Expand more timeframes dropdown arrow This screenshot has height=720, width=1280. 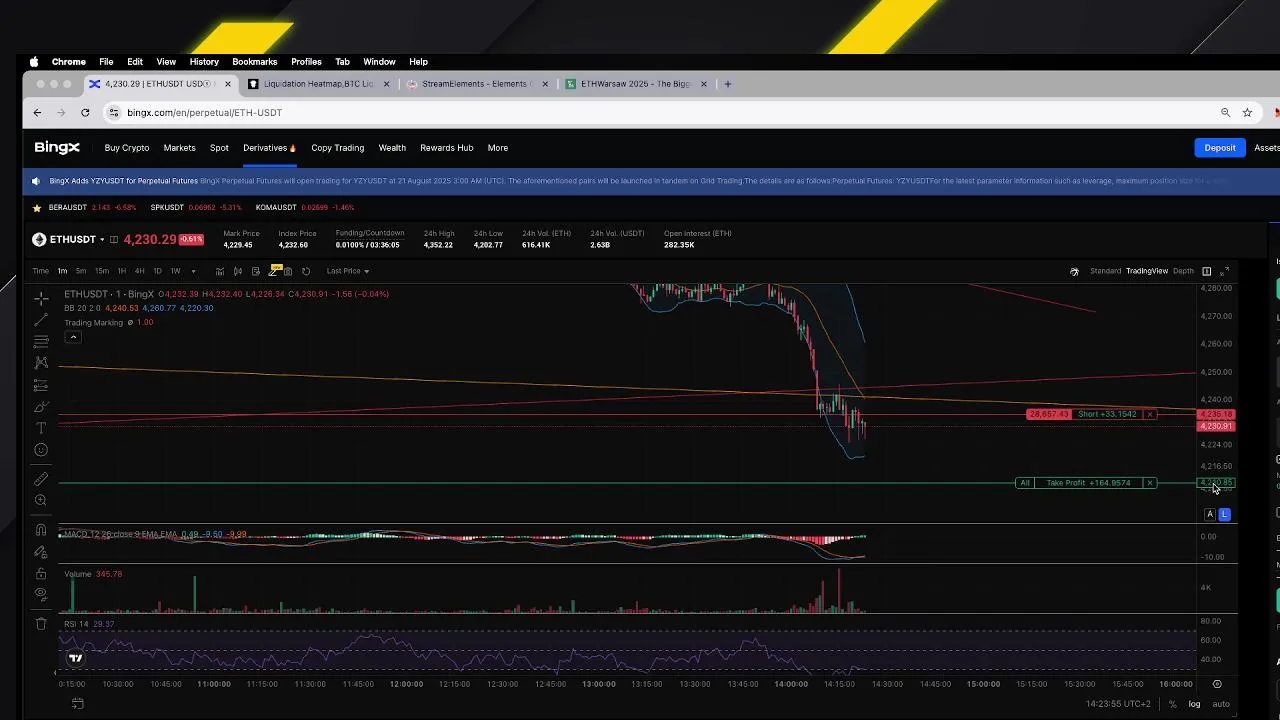click(x=193, y=271)
